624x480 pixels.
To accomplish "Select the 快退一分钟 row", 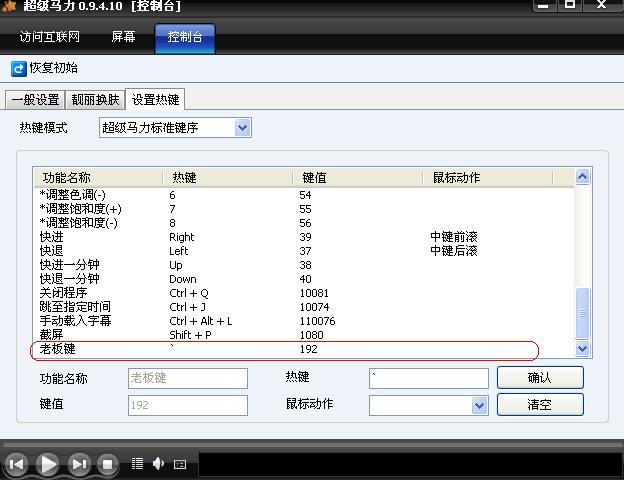I will click(304, 279).
